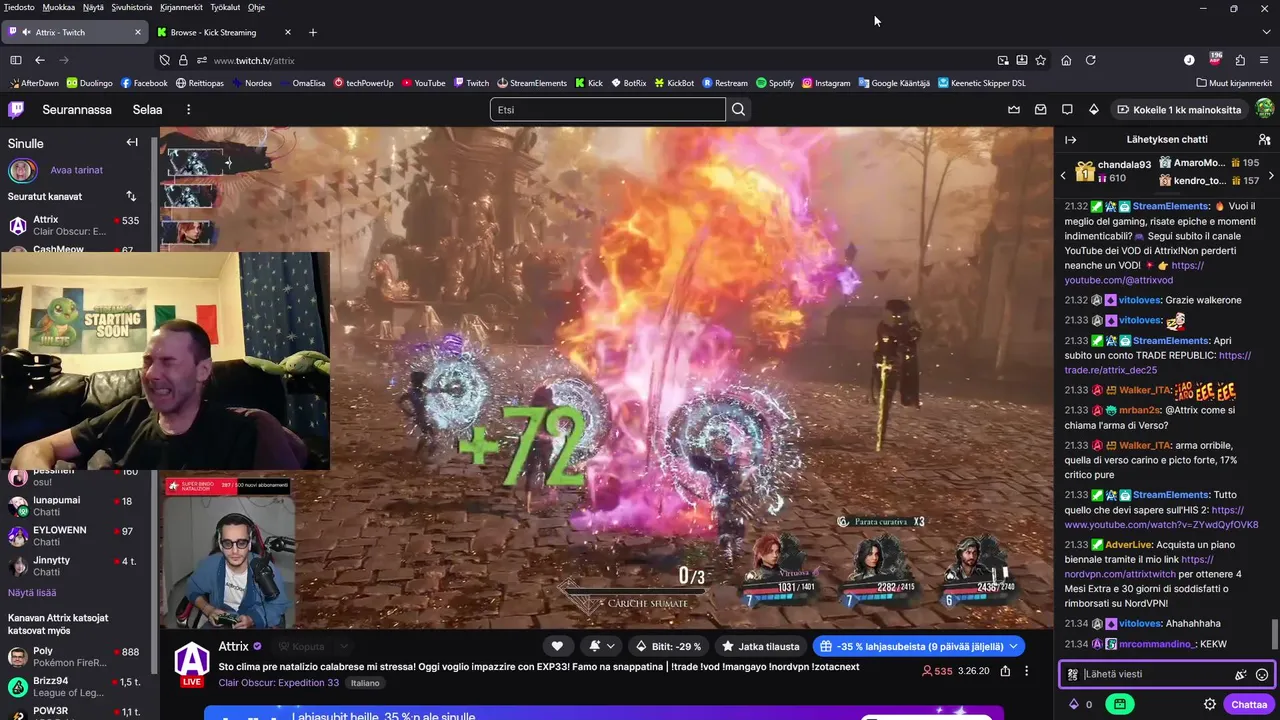Click Jatka tilausta subscribe button
Screen dimensions: 1280x720
coord(761,646)
